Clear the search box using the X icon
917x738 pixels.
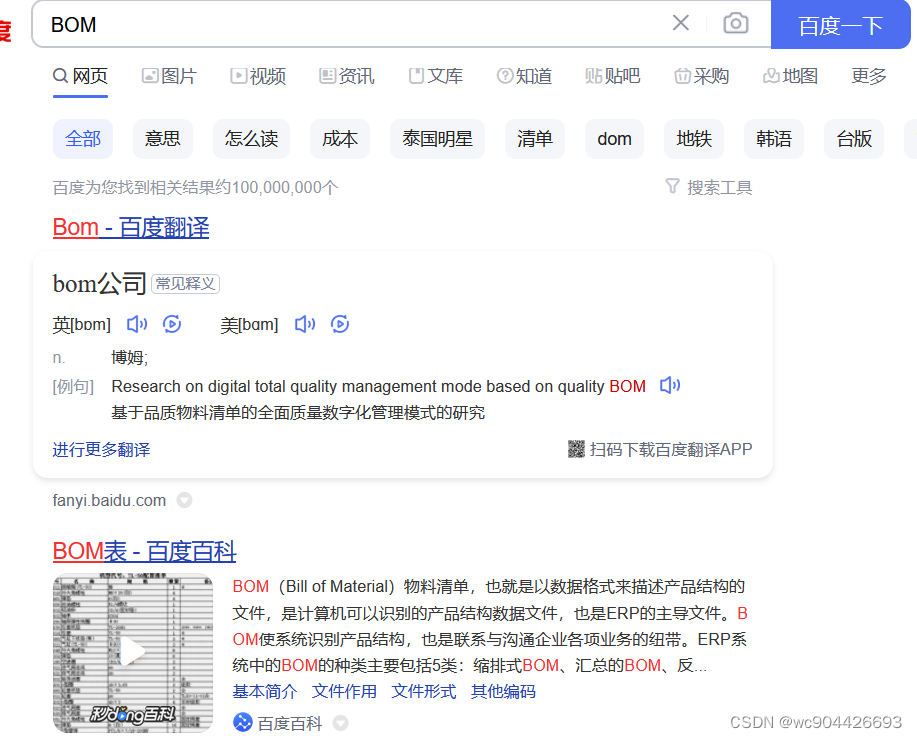[681, 23]
